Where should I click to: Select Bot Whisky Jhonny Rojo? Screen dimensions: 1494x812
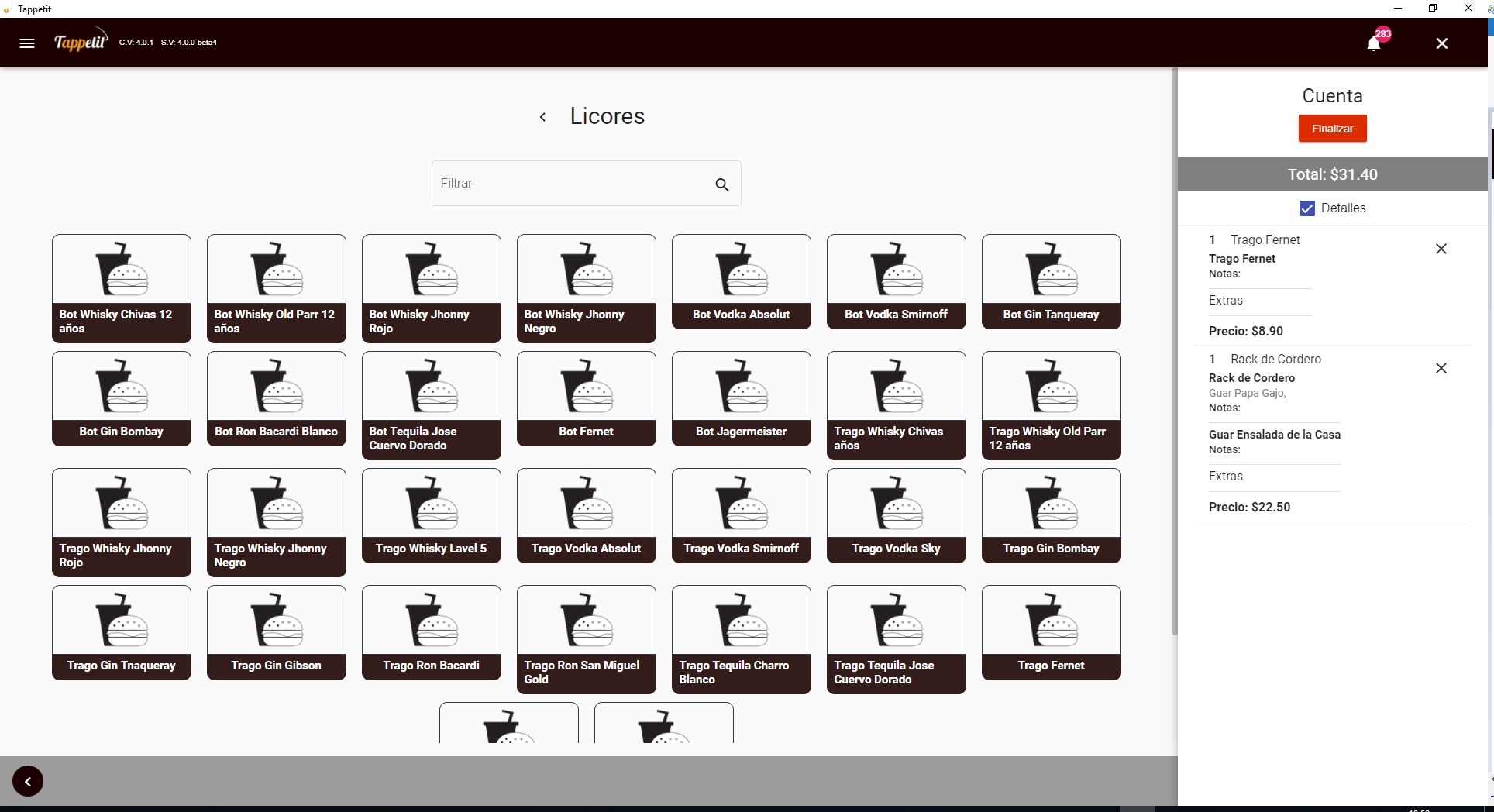pyautogui.click(x=432, y=288)
